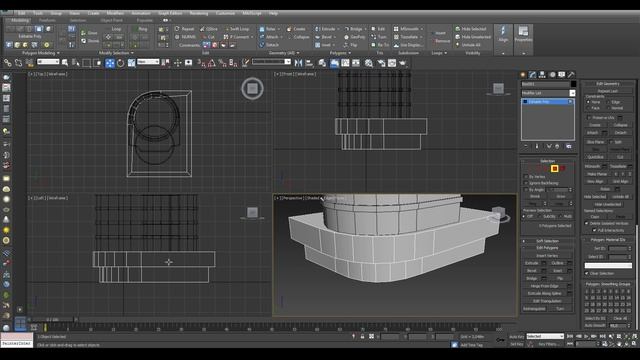Screen dimensions: 640x360
Task: Click the Repeat Last button
Action: [x=608, y=91]
